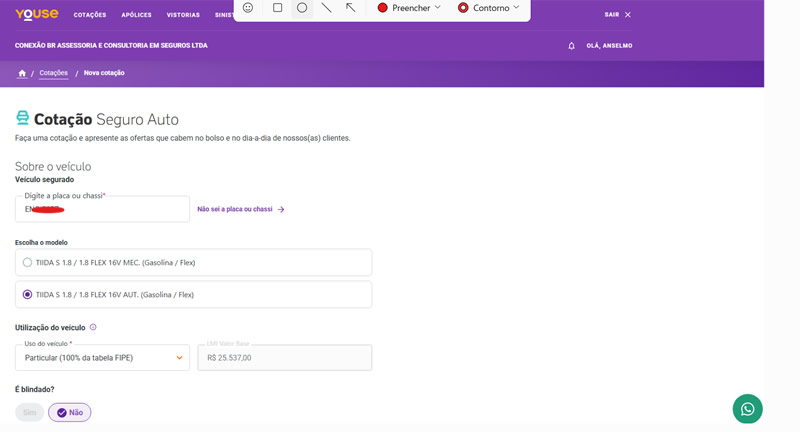Select the line drawing tool
The height and width of the screenshot is (432, 800).
coord(327,8)
